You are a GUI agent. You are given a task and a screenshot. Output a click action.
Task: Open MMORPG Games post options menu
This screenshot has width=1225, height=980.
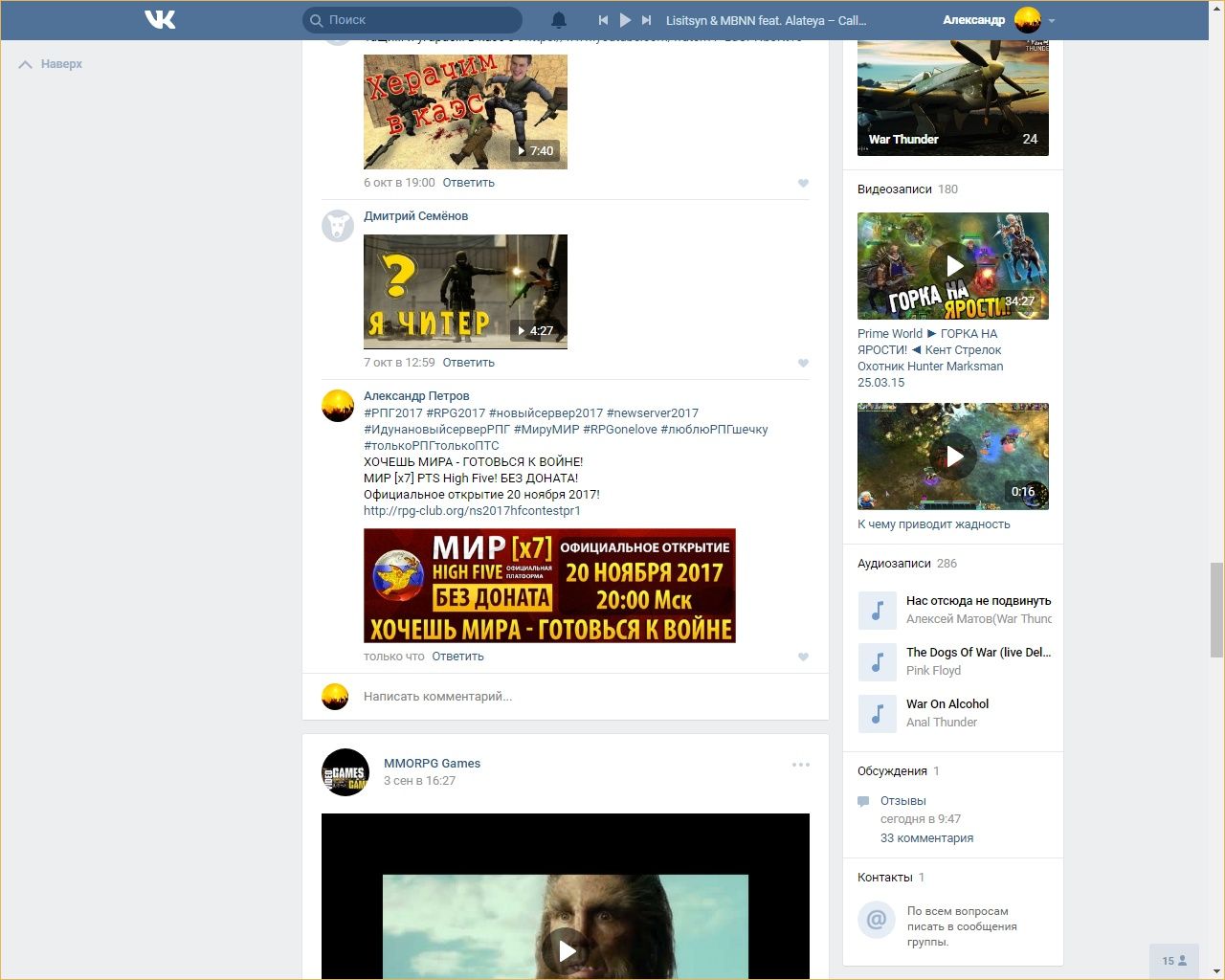pyautogui.click(x=800, y=765)
